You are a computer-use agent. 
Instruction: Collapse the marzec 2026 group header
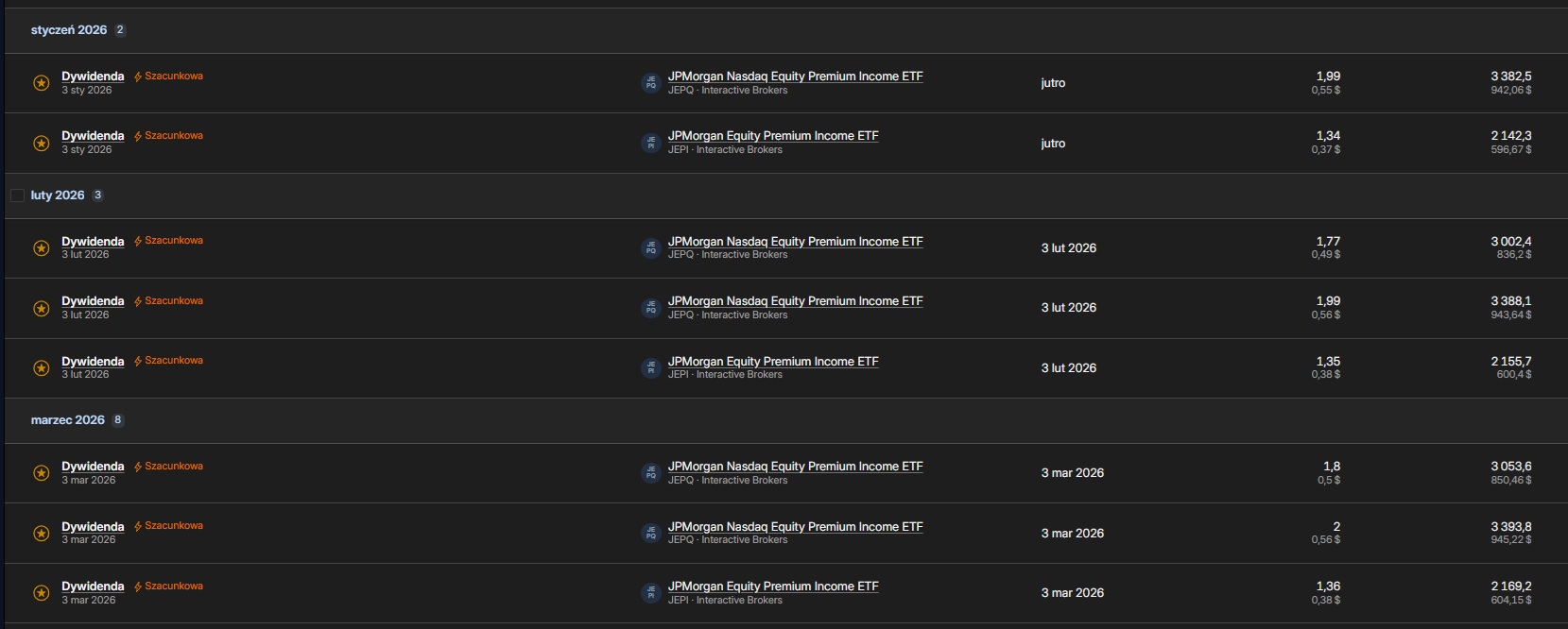click(x=68, y=420)
